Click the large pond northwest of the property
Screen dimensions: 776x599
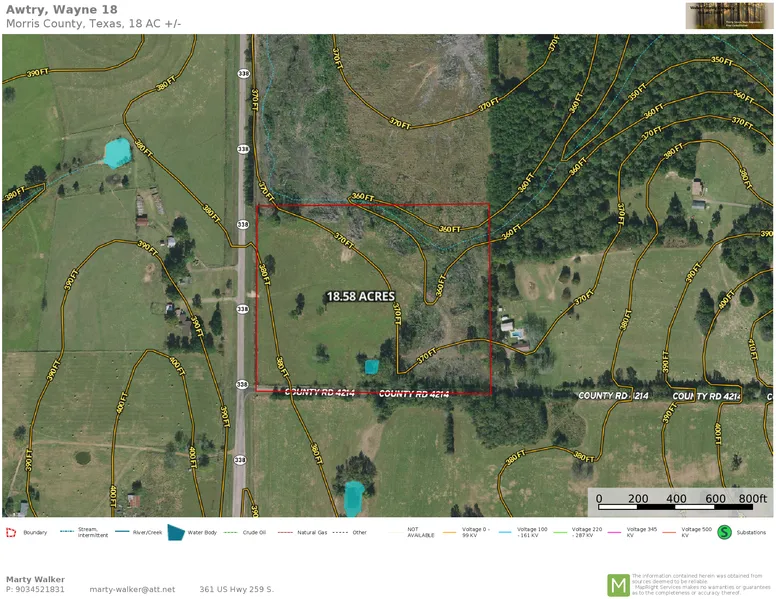click(x=117, y=153)
